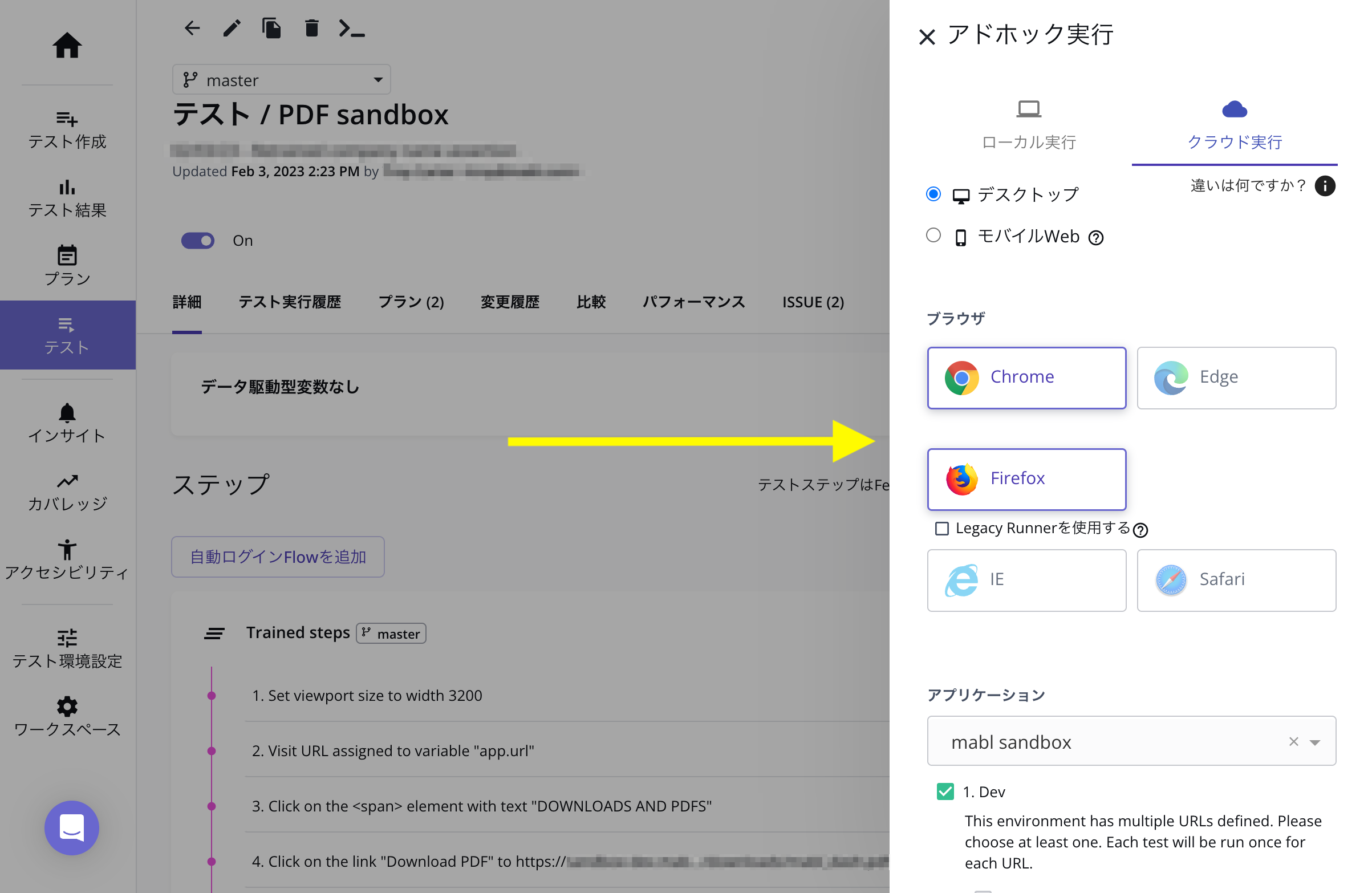
Task: Expand the mabl sandbox application dropdown
Action: click(x=1314, y=742)
